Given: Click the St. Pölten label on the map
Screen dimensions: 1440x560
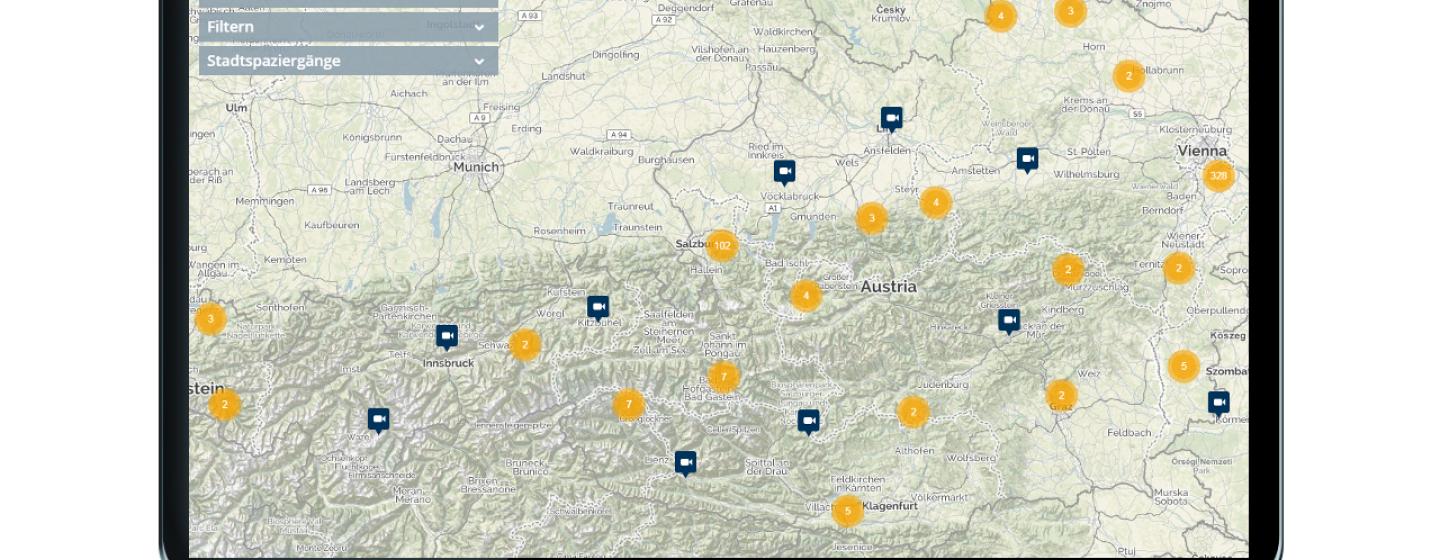Looking at the screenshot, I should click(1089, 152).
